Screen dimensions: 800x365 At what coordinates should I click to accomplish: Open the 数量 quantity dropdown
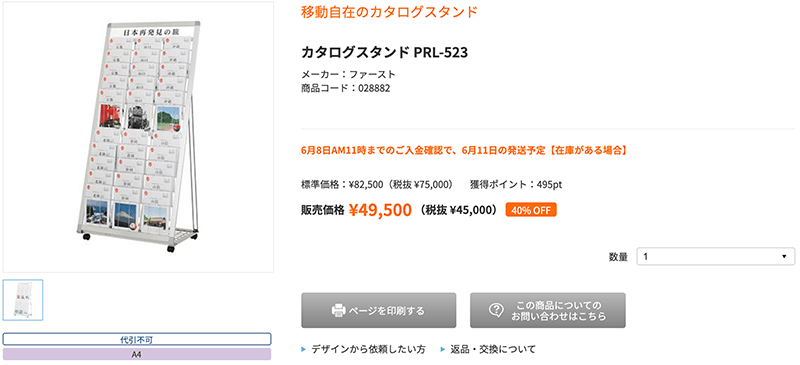pyautogui.click(x=716, y=257)
